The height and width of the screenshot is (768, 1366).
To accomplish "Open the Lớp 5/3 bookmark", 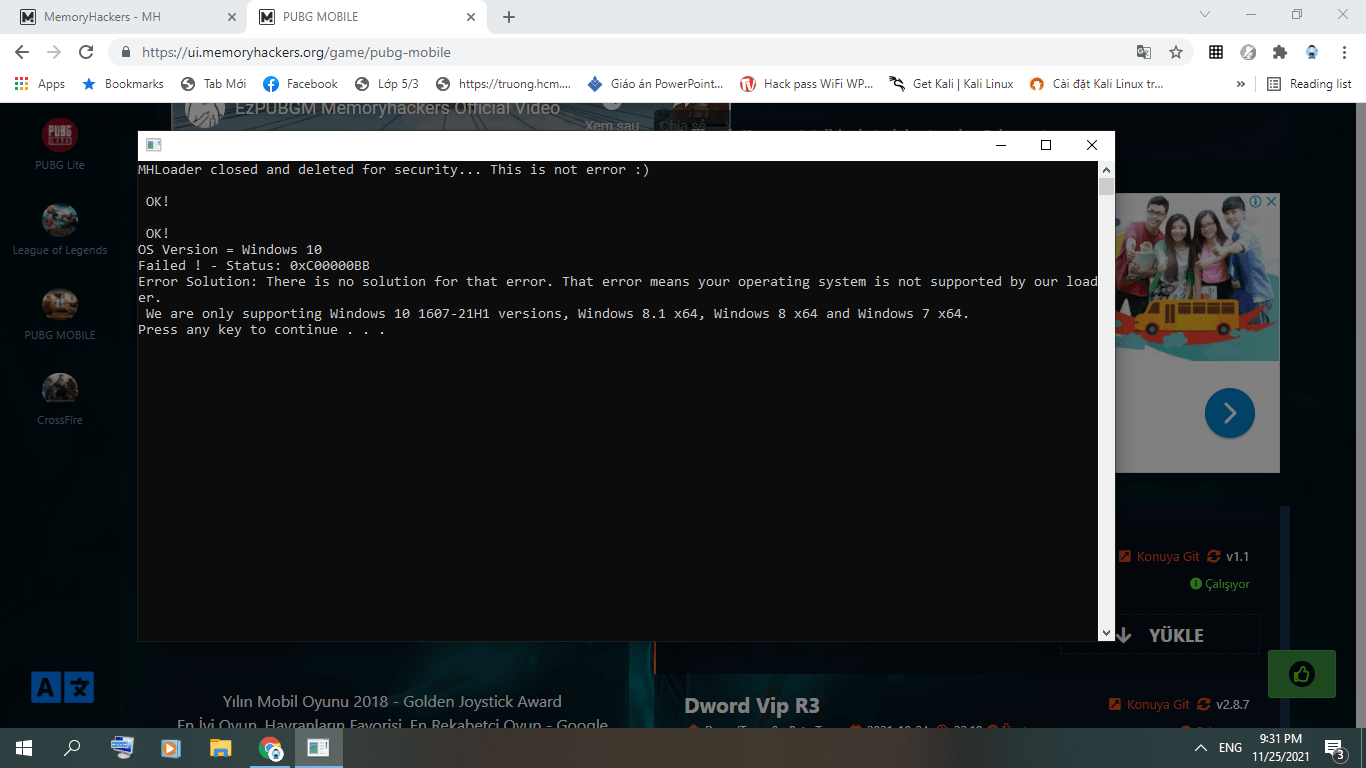I will tap(387, 84).
